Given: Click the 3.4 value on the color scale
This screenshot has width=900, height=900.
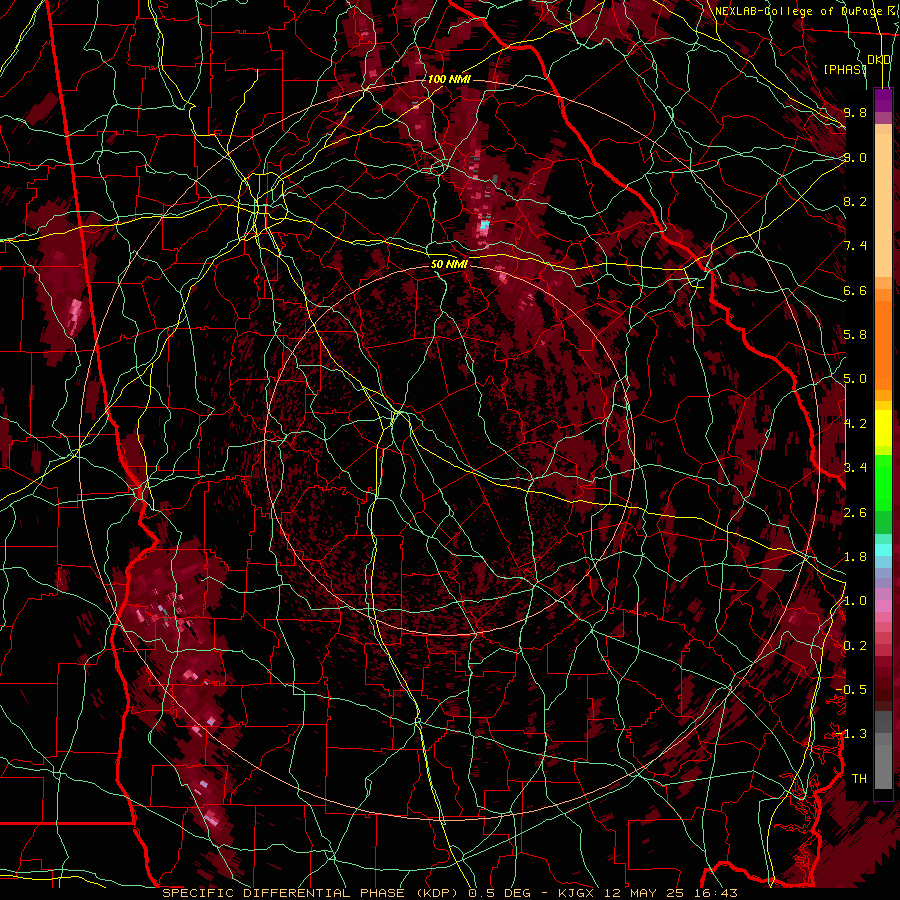Looking at the screenshot, I should [x=855, y=468].
